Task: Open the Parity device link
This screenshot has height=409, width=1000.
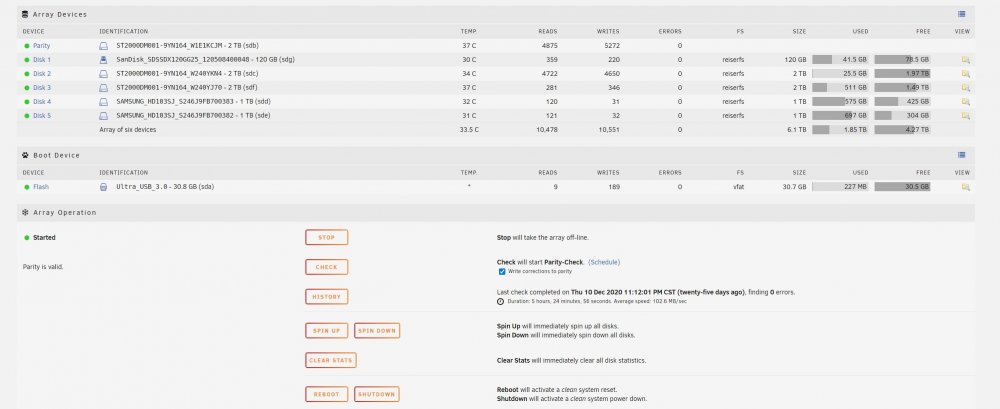Action: point(41,46)
